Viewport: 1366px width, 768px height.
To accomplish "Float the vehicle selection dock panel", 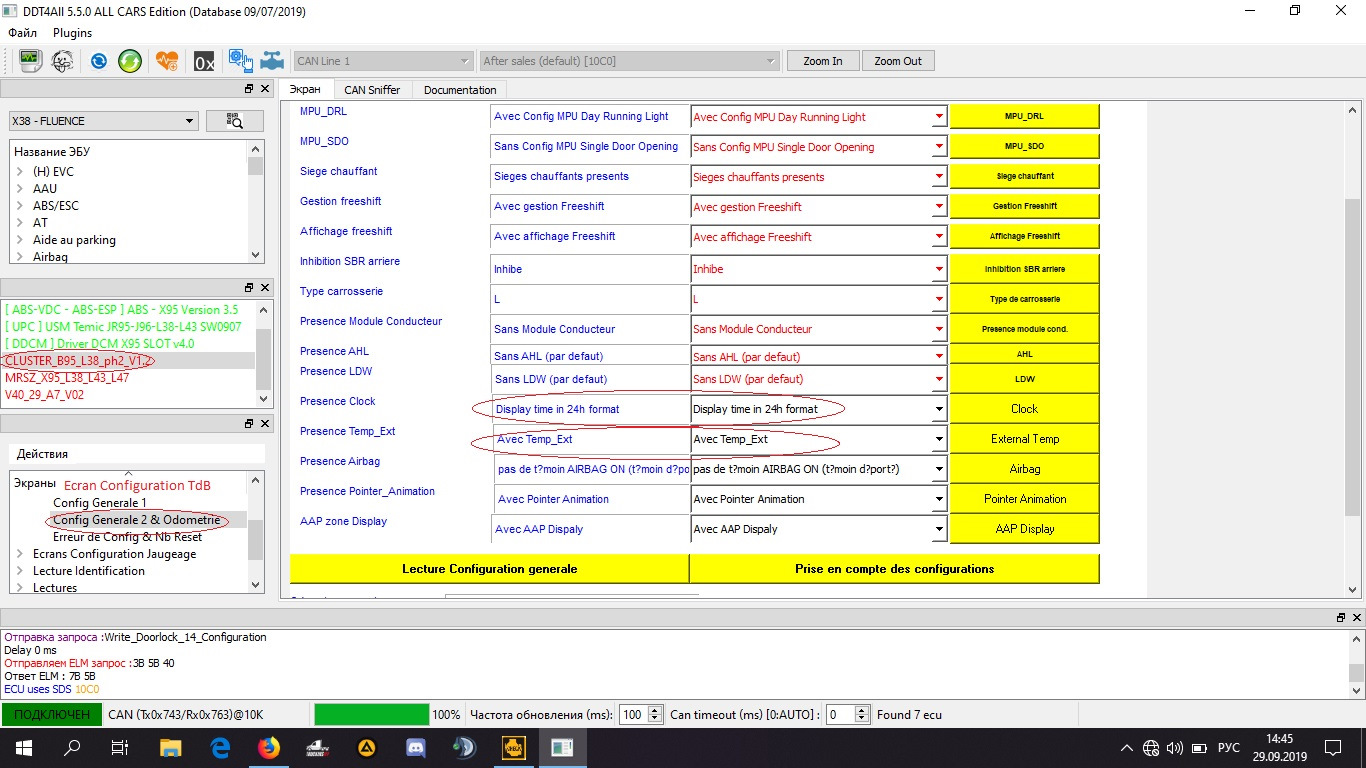I will click(x=250, y=89).
